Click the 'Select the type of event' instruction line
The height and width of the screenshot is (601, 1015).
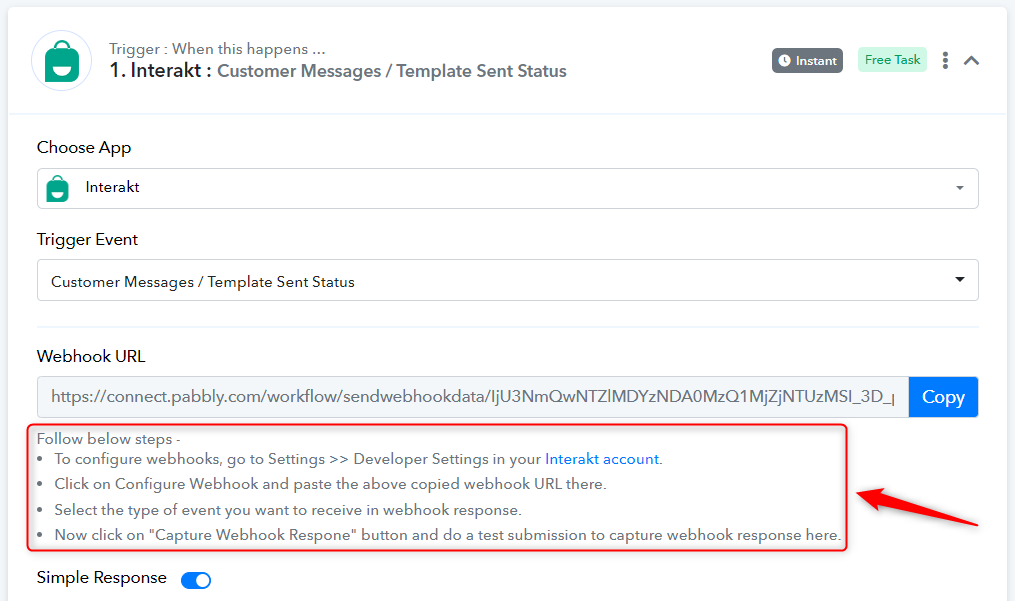[x=288, y=510]
